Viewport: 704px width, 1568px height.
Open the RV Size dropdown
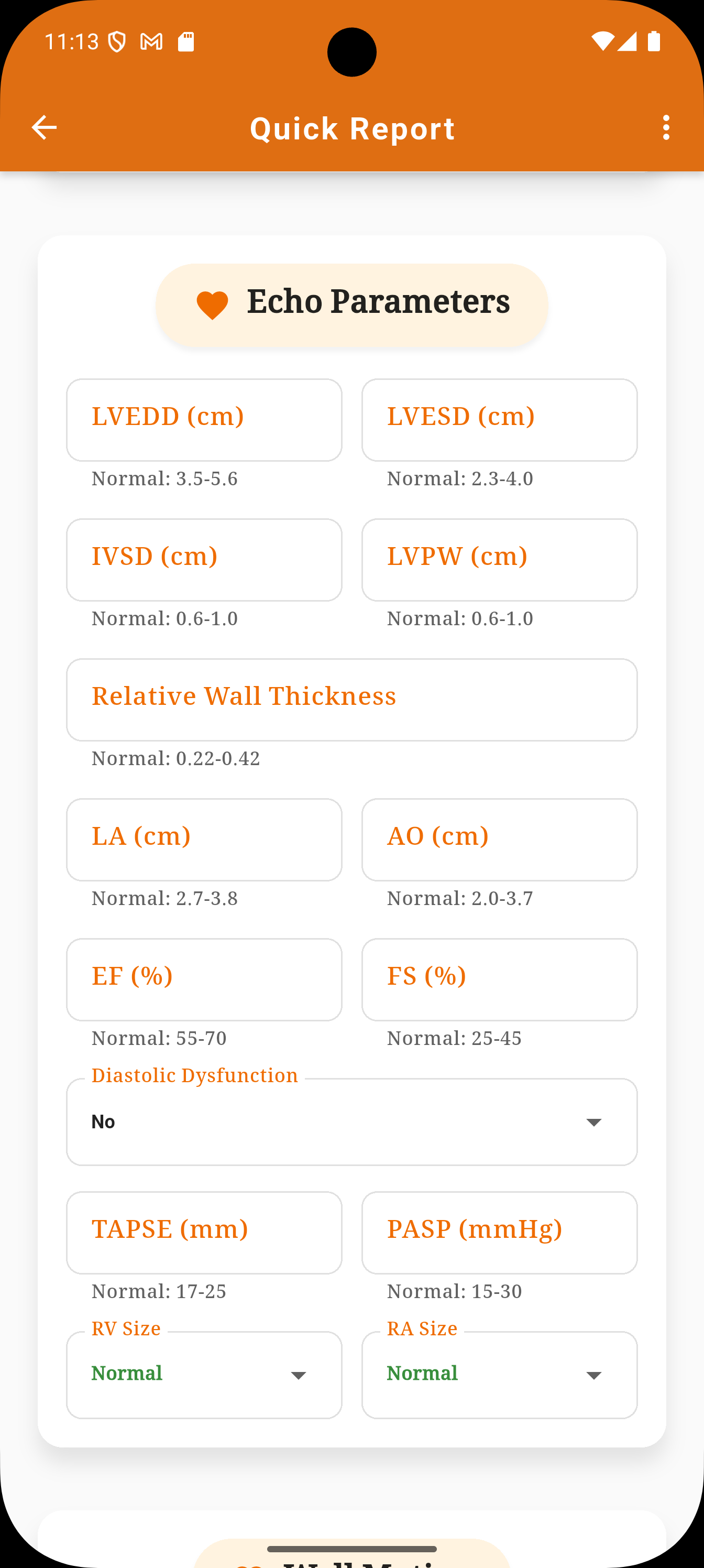(x=204, y=1375)
